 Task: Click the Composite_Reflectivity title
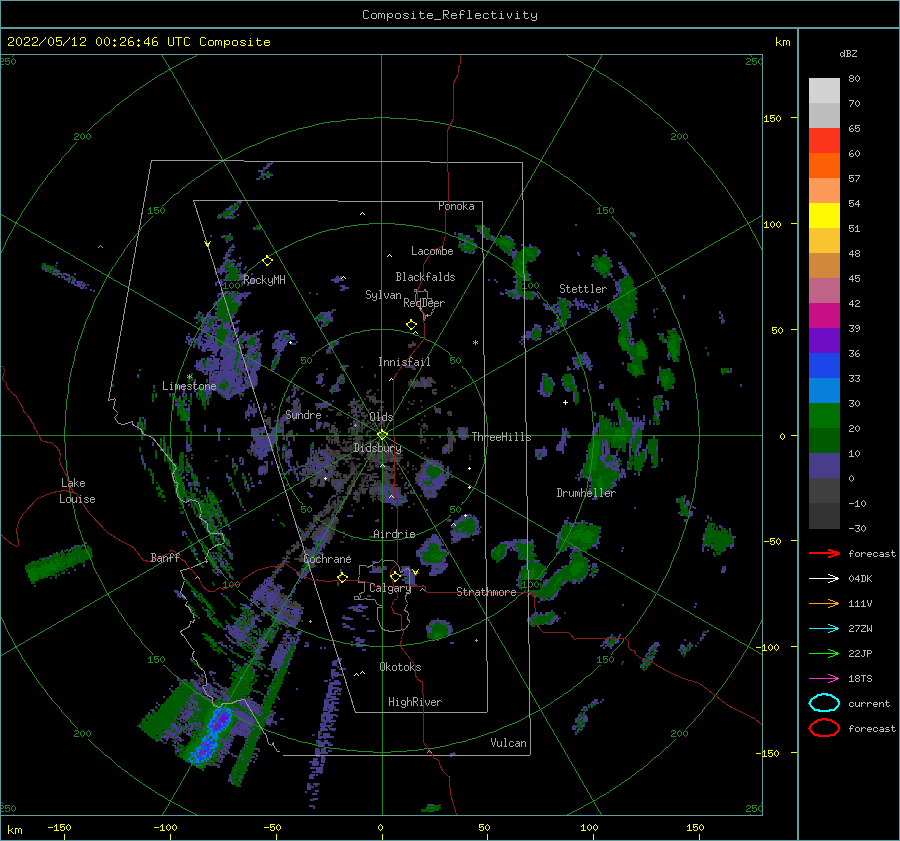[x=450, y=15]
